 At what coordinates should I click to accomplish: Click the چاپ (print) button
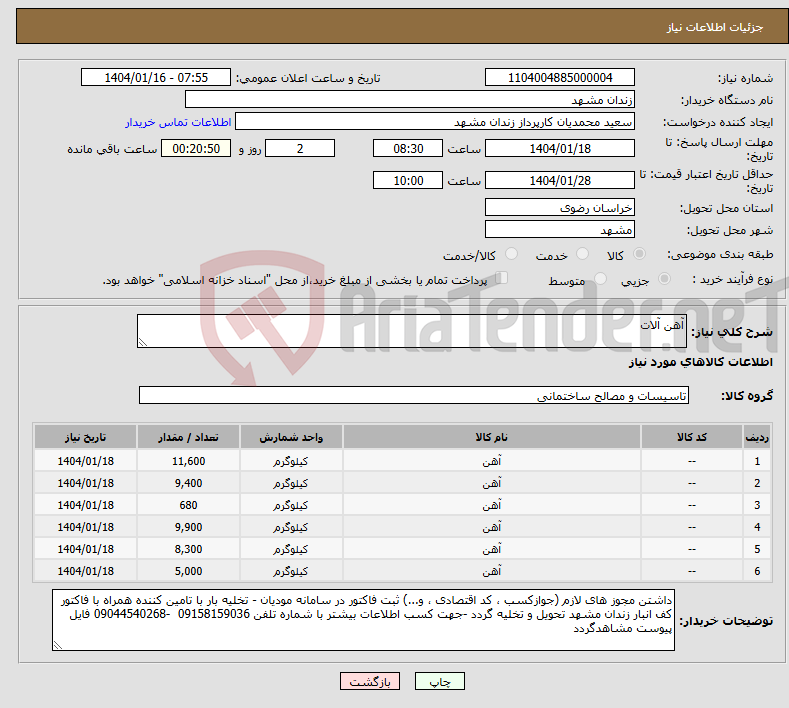pyautogui.click(x=439, y=681)
